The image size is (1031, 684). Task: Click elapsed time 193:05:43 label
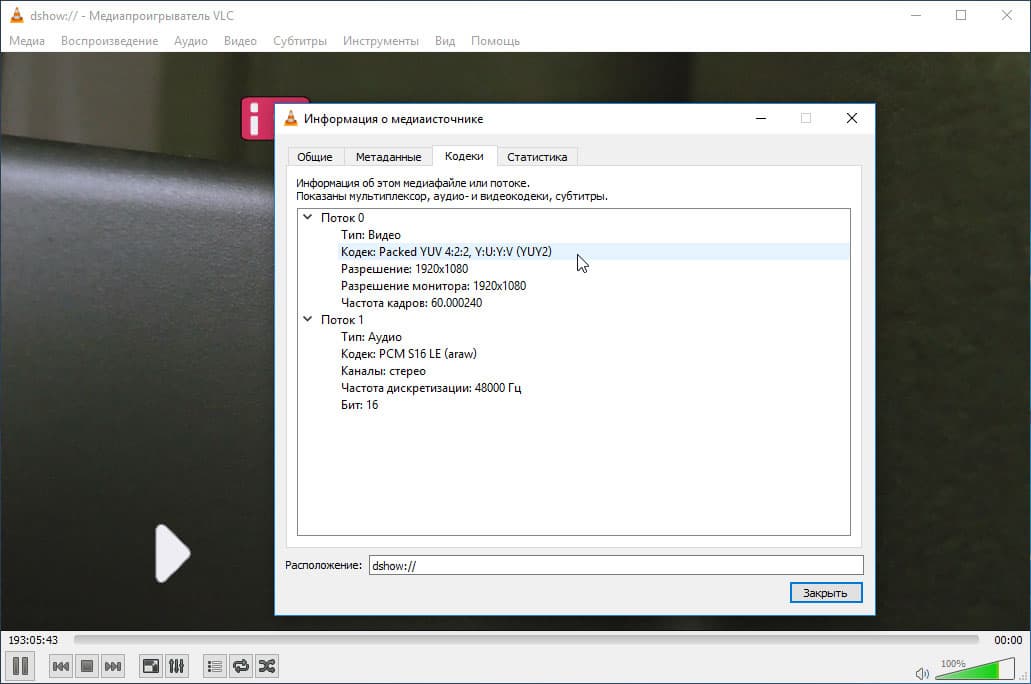point(33,640)
